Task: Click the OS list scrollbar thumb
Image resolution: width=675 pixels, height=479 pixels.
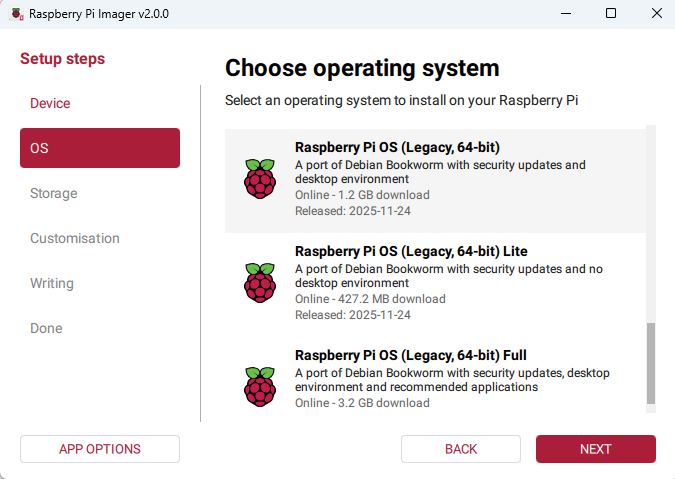Action: [651, 364]
